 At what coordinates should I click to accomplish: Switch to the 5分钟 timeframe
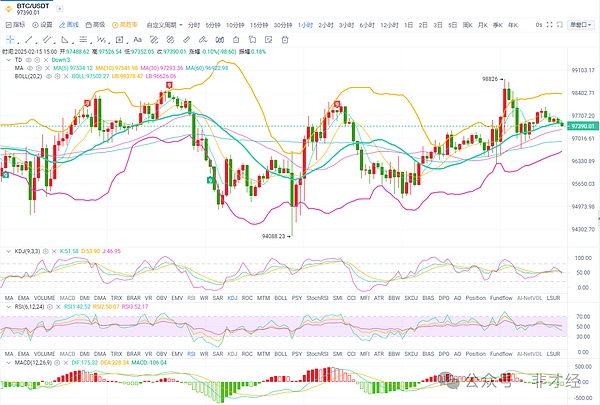[x=213, y=25]
